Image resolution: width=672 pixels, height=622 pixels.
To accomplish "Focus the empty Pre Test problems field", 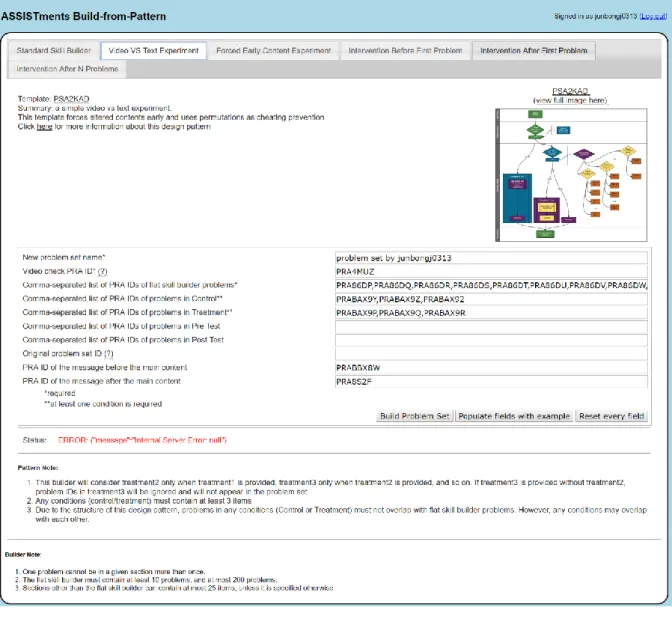I will [x=491, y=327].
